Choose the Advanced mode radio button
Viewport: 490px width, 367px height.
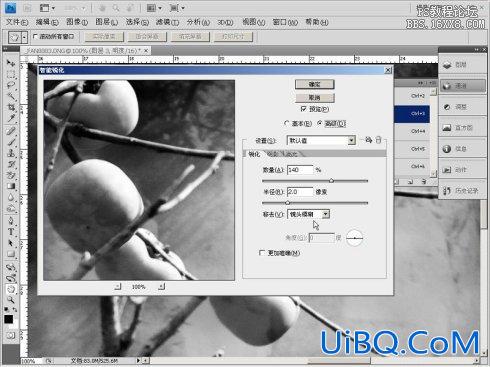click(x=320, y=123)
